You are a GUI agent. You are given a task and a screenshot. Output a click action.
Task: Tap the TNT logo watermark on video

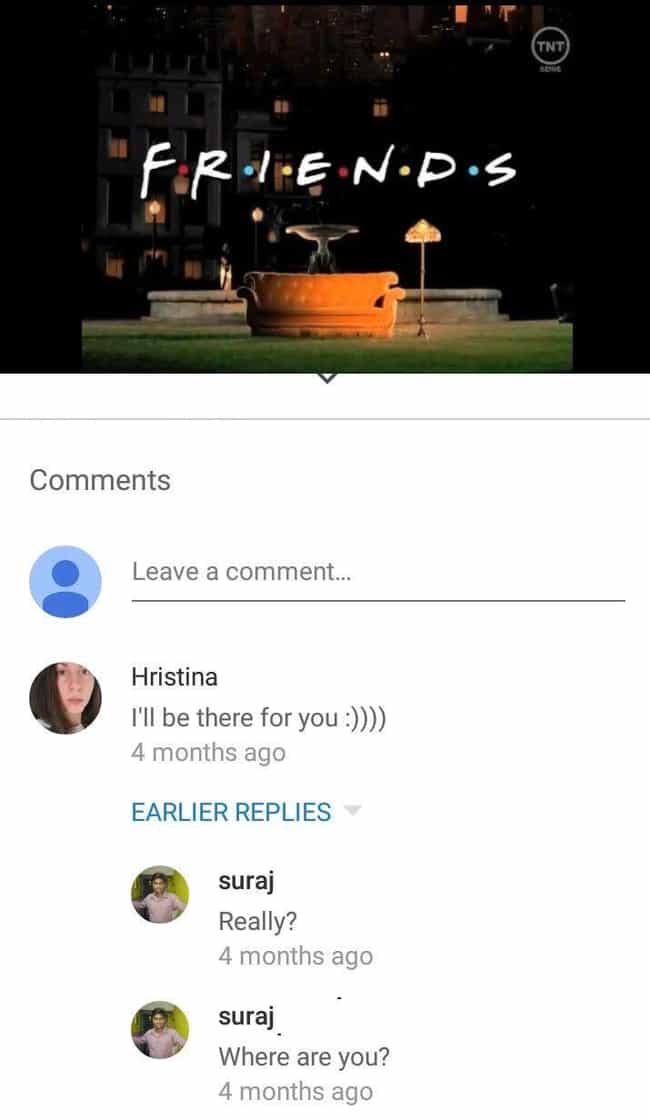(550, 50)
